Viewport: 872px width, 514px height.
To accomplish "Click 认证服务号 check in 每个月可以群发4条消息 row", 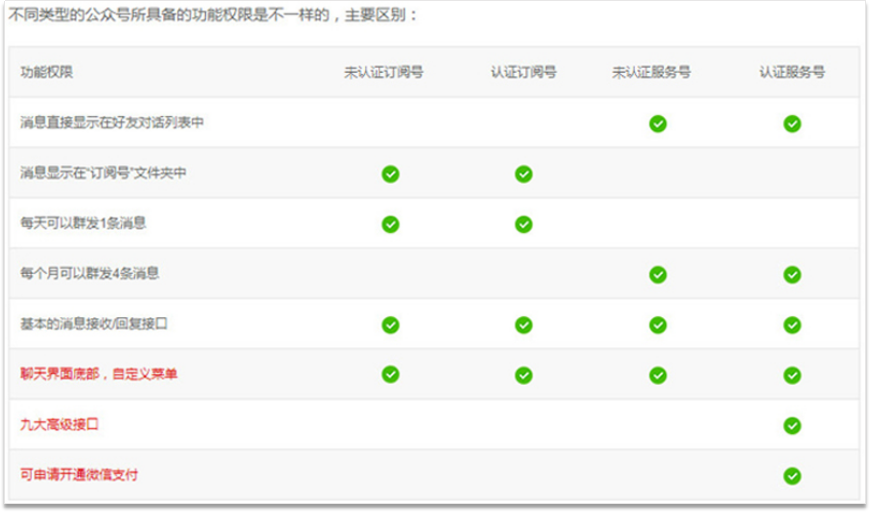I will 792,274.
